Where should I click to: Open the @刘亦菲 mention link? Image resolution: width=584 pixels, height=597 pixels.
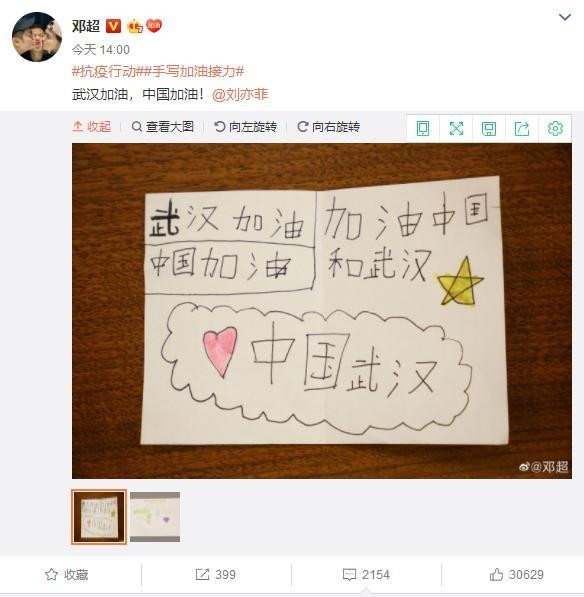[240, 94]
